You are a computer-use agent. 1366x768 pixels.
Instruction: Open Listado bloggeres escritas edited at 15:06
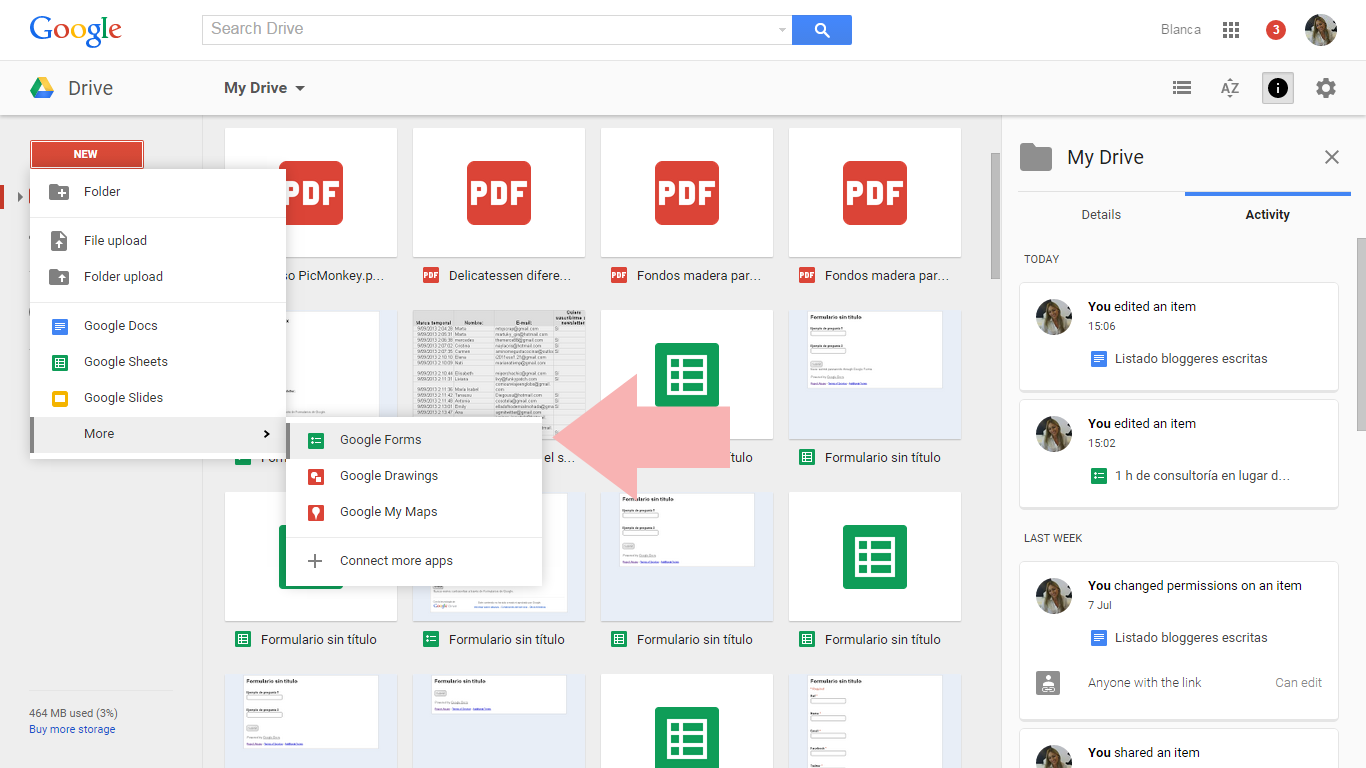pyautogui.click(x=1191, y=358)
